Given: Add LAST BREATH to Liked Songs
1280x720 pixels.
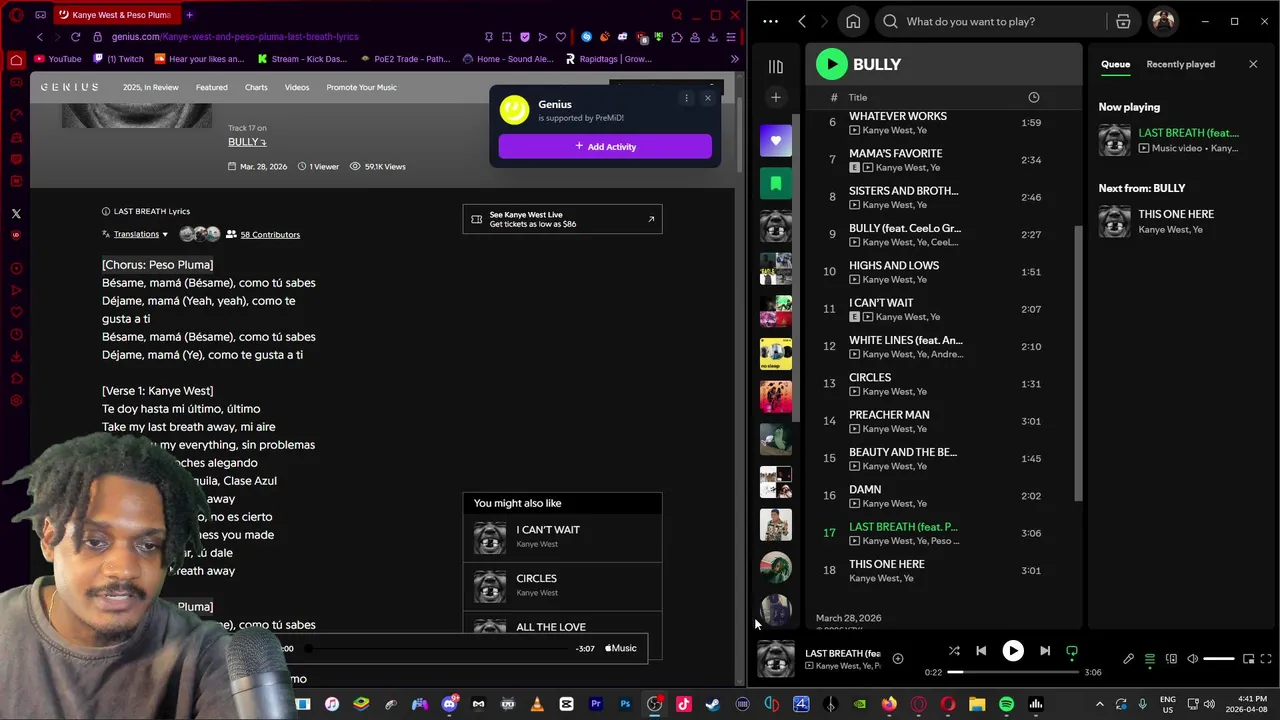Looking at the screenshot, I should [x=898, y=658].
